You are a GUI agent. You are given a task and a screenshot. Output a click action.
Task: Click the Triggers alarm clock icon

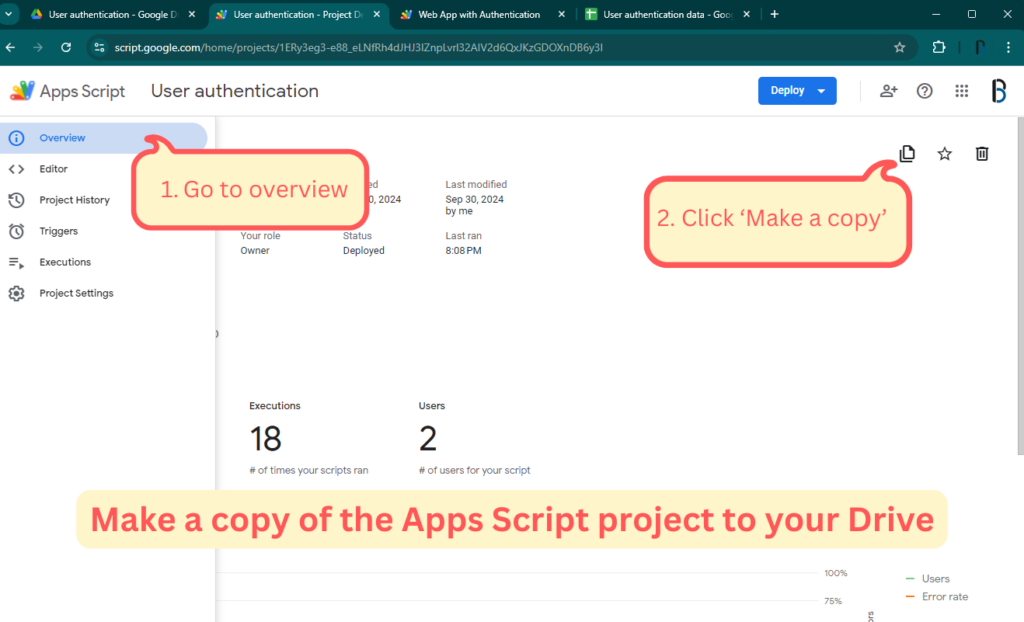pyautogui.click(x=16, y=231)
